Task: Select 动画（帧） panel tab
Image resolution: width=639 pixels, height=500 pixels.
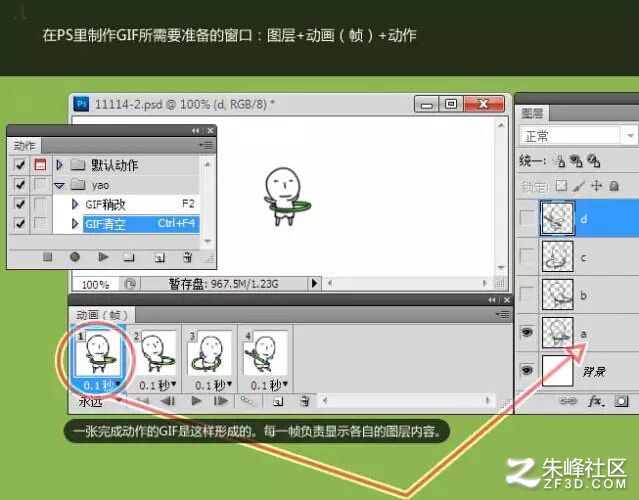Action: click(102, 315)
